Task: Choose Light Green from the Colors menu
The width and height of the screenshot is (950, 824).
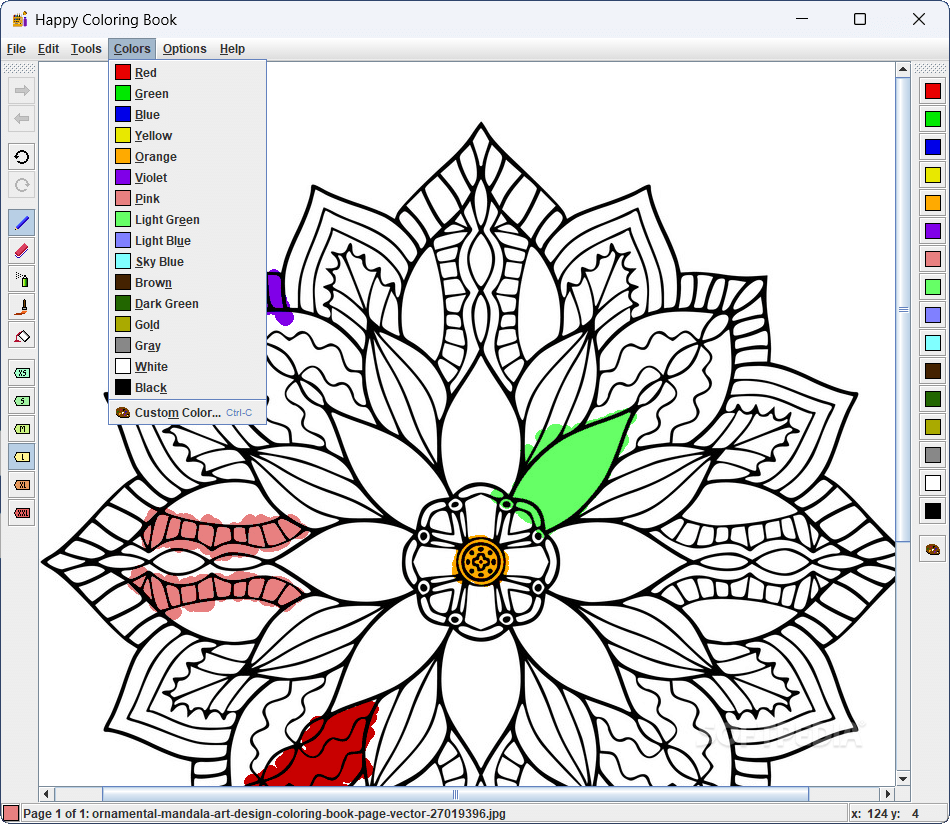Action: pyautogui.click(x=187, y=220)
